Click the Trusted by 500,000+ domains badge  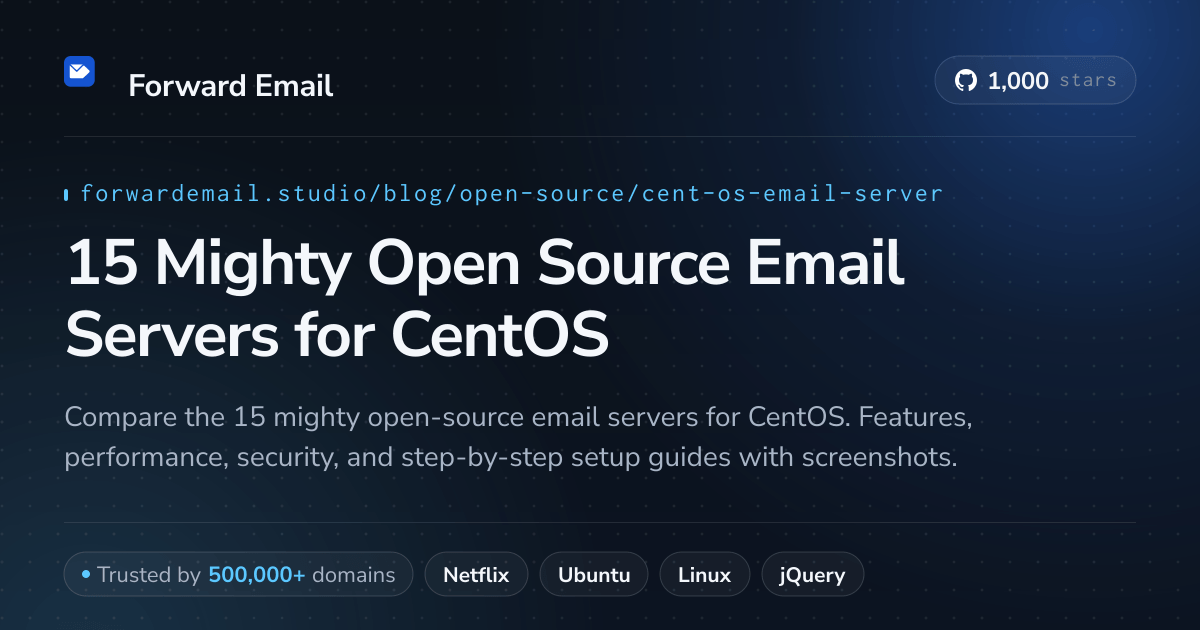[x=238, y=575]
